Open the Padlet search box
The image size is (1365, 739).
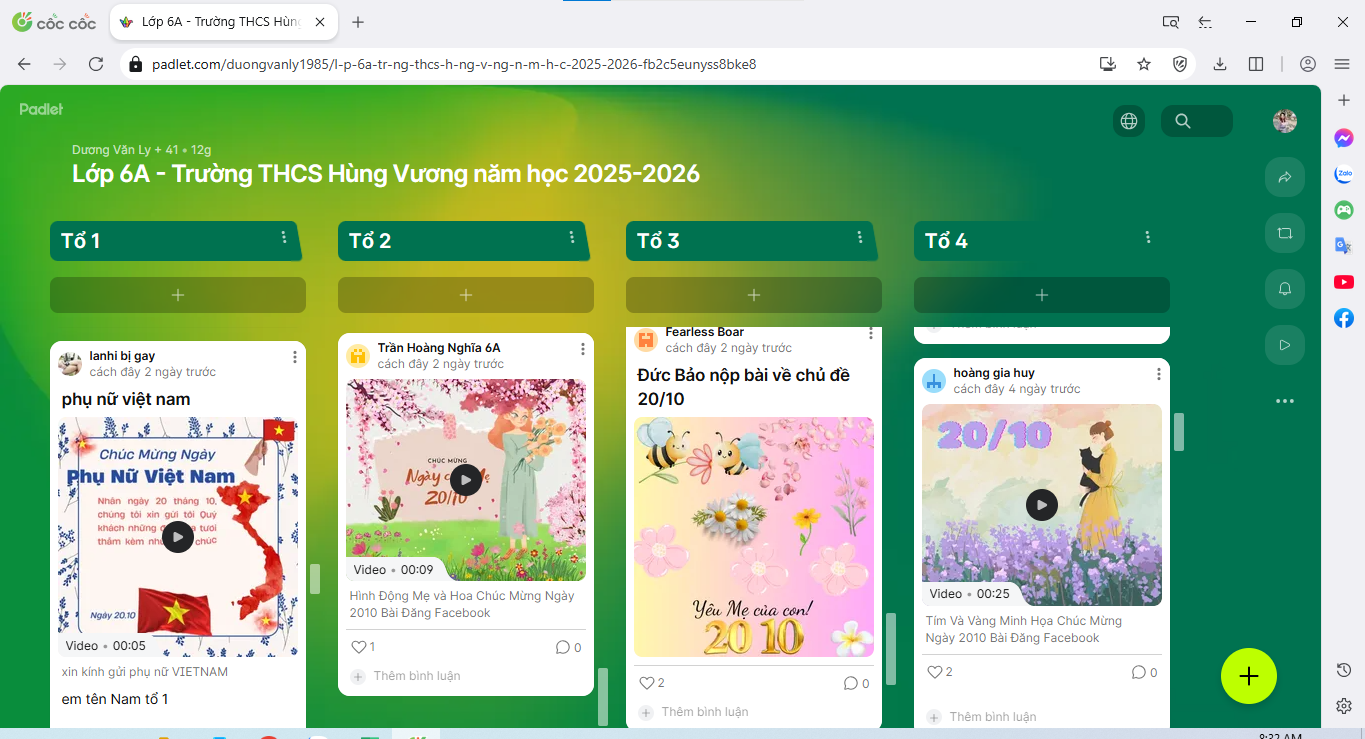click(x=1196, y=121)
